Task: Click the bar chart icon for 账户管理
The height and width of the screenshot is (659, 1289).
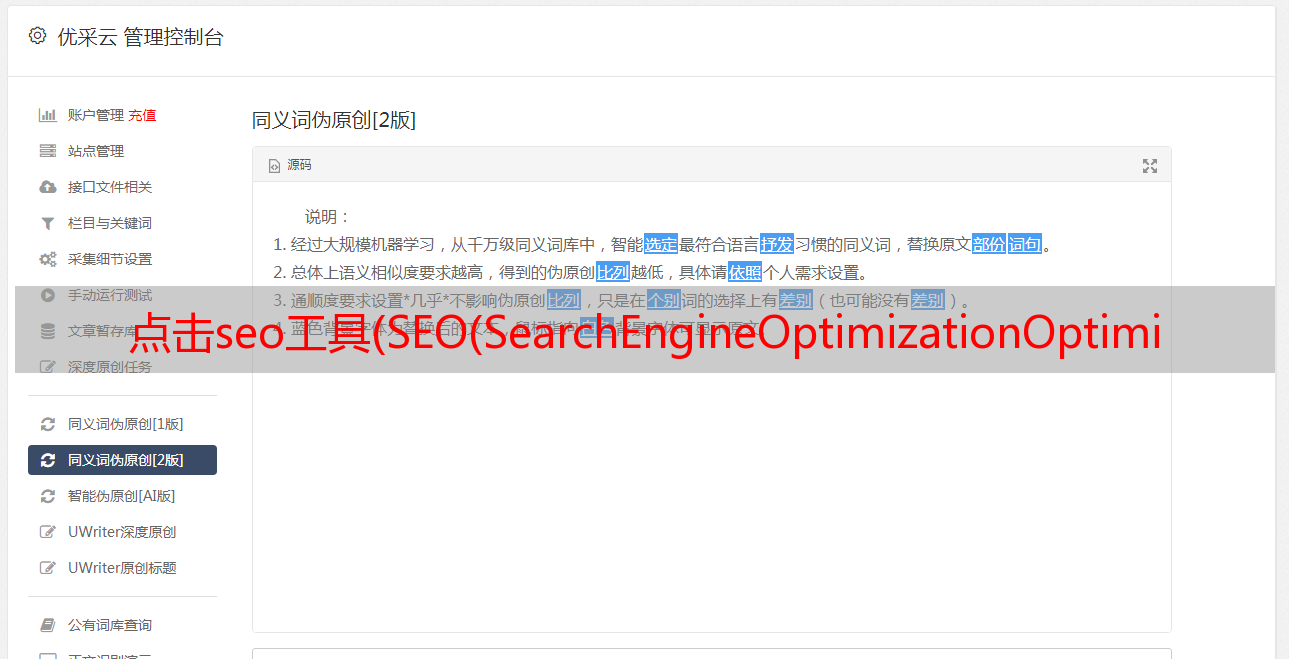Action: (x=47, y=115)
